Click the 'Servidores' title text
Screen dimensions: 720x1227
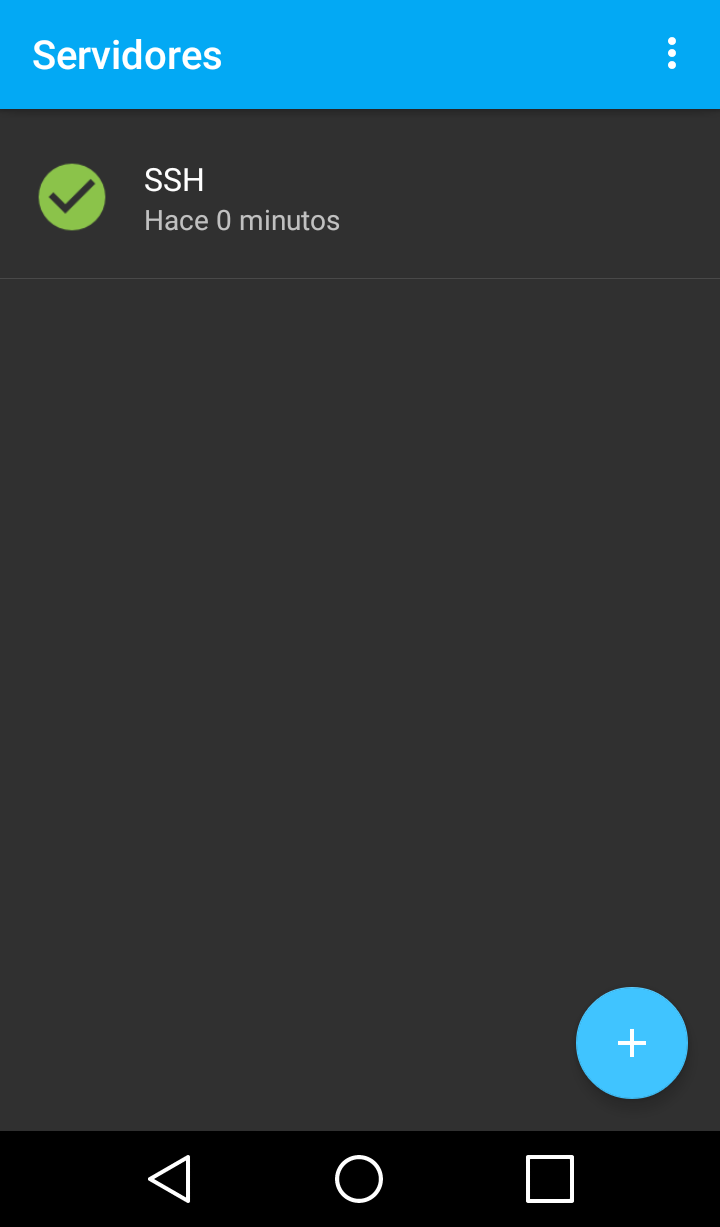(127, 55)
